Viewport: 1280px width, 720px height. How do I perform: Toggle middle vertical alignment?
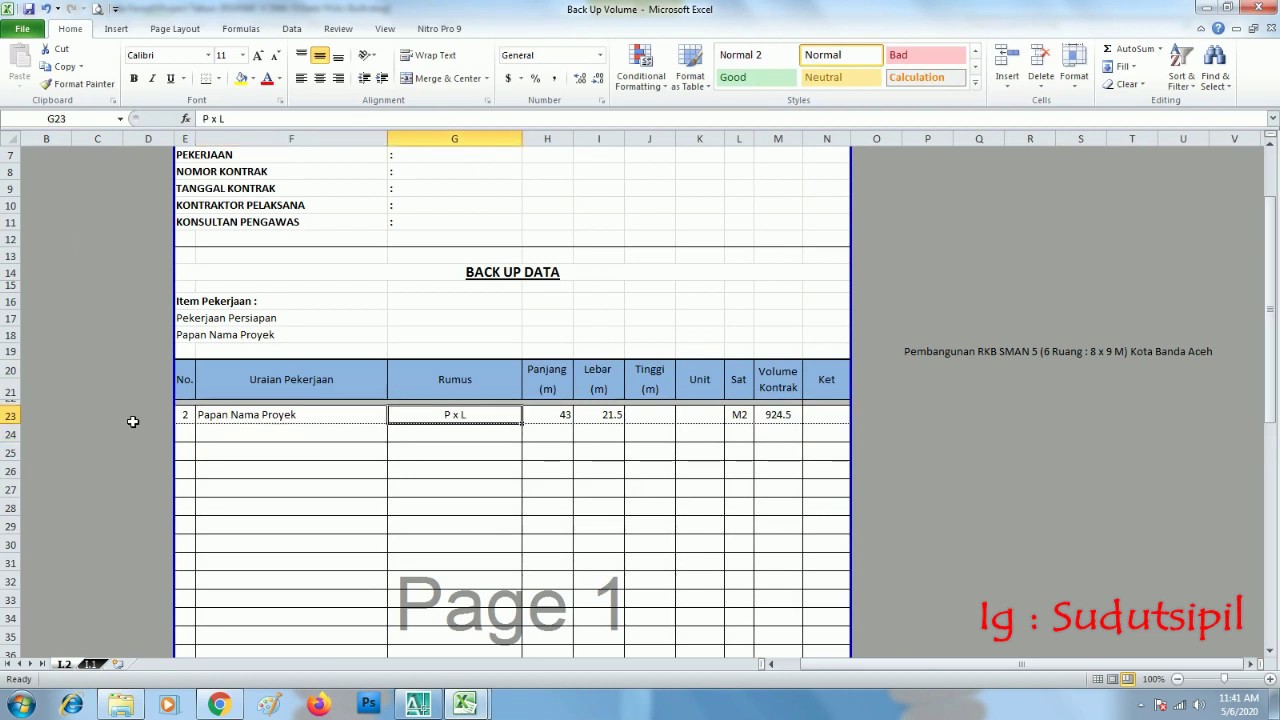pyautogui.click(x=319, y=55)
